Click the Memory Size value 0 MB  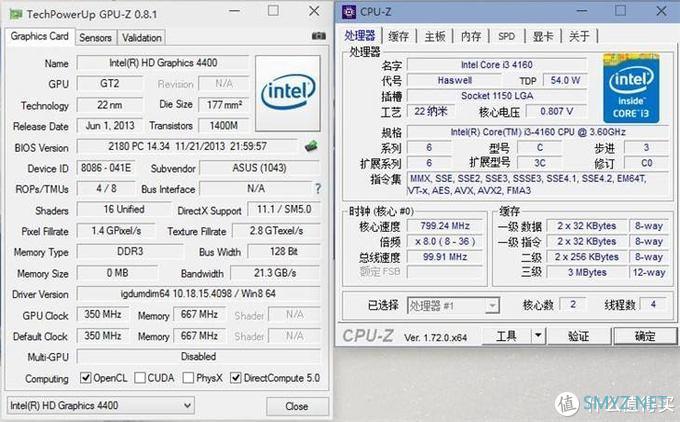[117, 273]
